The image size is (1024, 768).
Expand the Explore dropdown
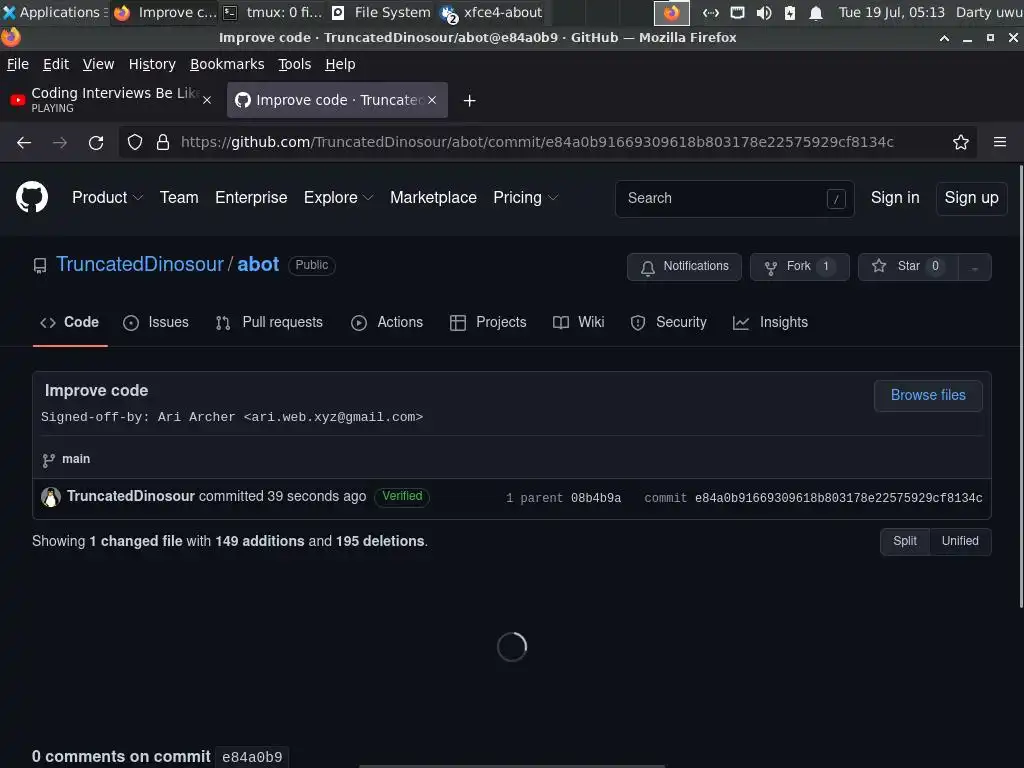click(338, 197)
